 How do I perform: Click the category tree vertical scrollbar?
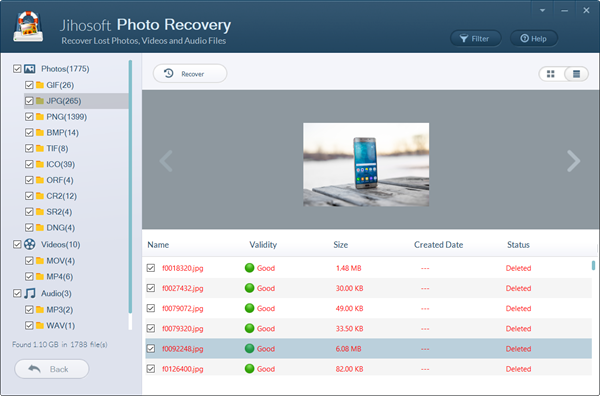point(130,187)
